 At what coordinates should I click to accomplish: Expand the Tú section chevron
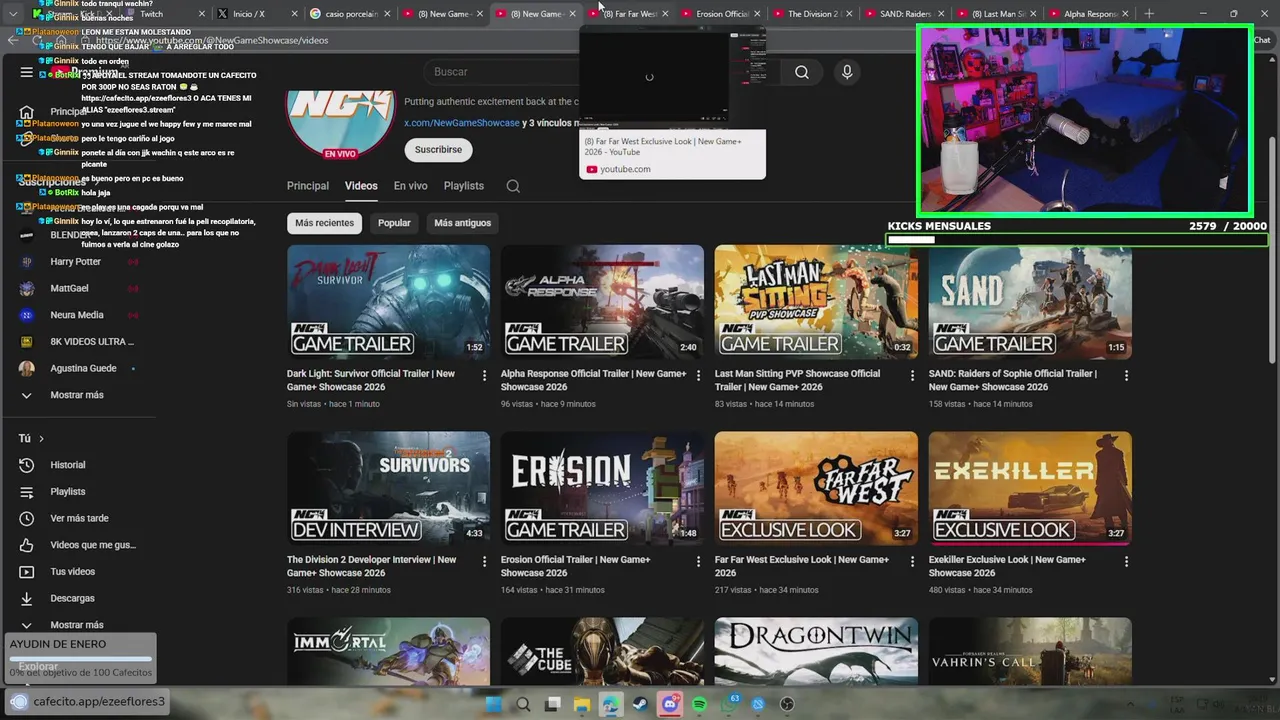click(x=41, y=439)
